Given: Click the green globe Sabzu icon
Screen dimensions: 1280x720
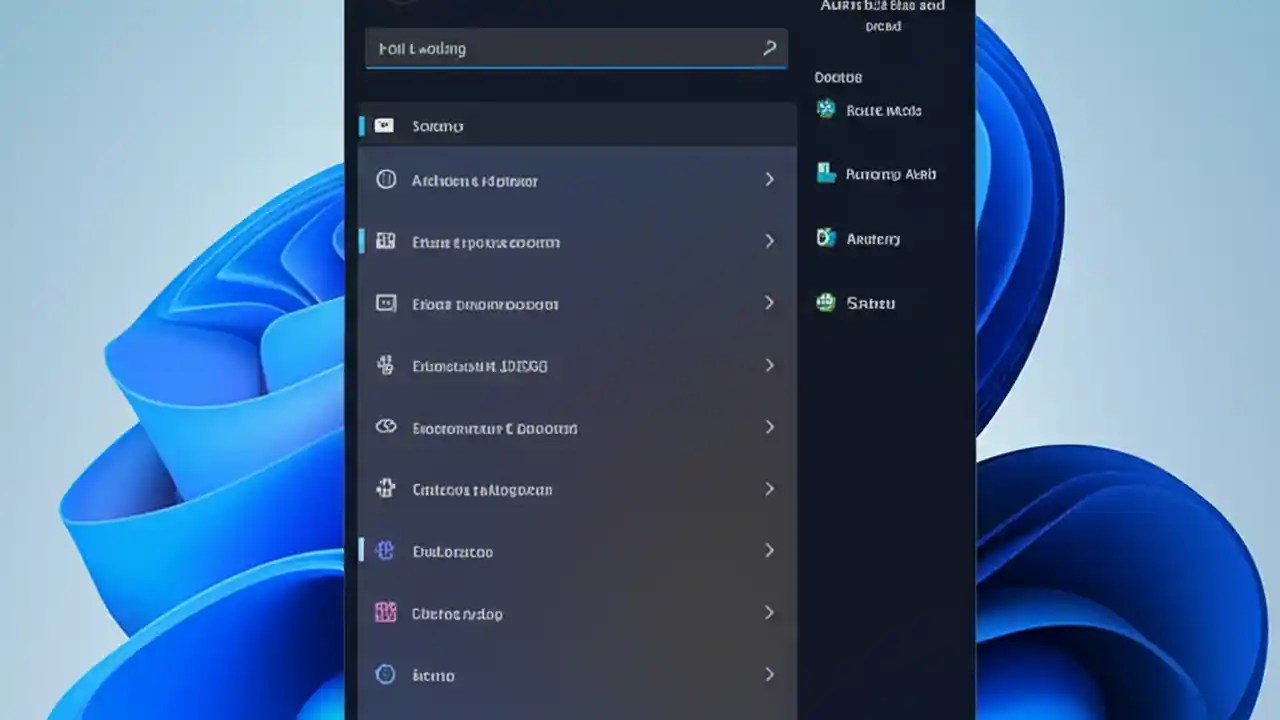Looking at the screenshot, I should [x=825, y=302].
